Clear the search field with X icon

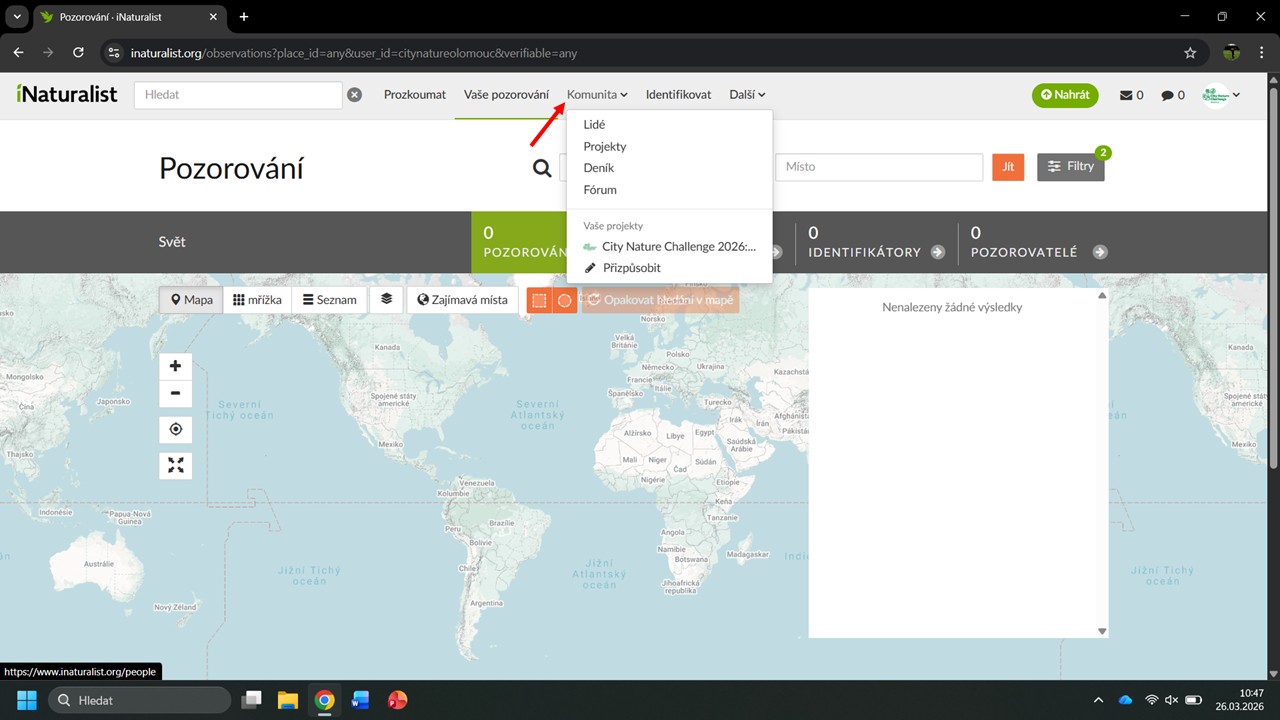pos(354,95)
